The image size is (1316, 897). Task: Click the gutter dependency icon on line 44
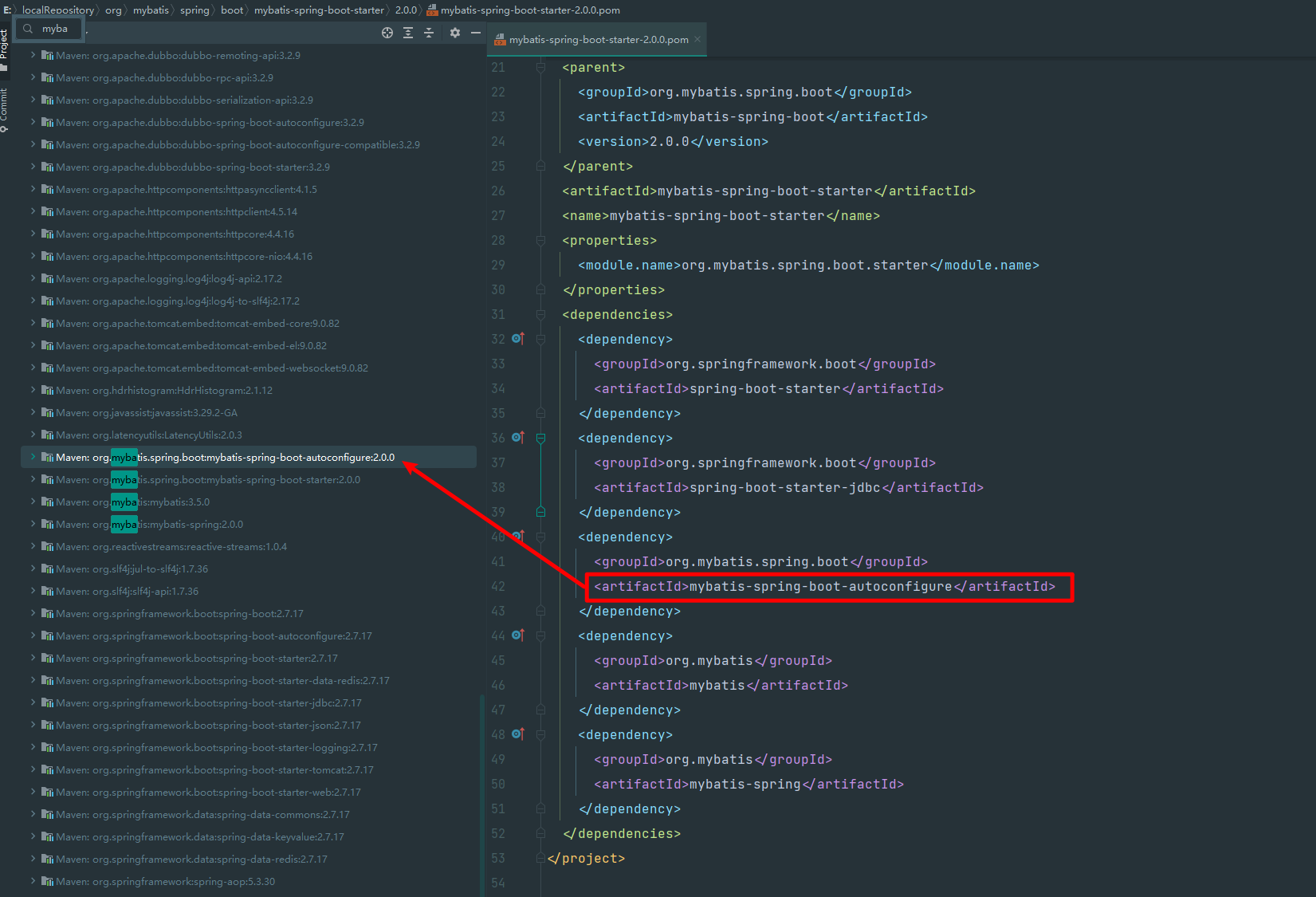click(518, 635)
